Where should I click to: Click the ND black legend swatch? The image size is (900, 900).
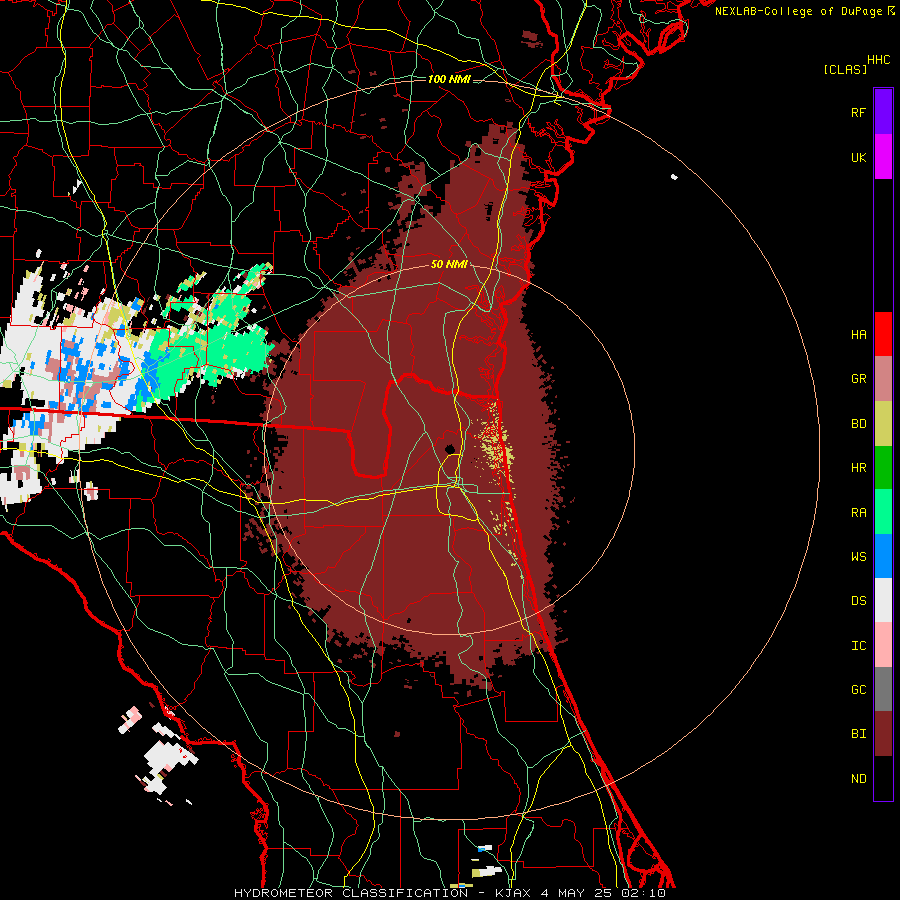(x=883, y=778)
